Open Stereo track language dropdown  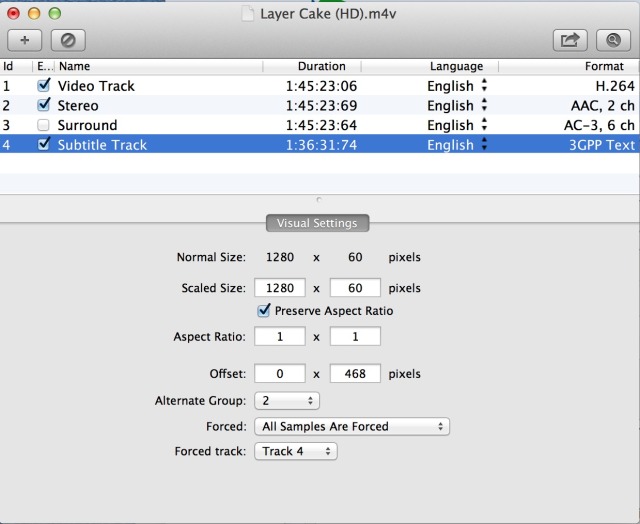pyautogui.click(x=484, y=105)
